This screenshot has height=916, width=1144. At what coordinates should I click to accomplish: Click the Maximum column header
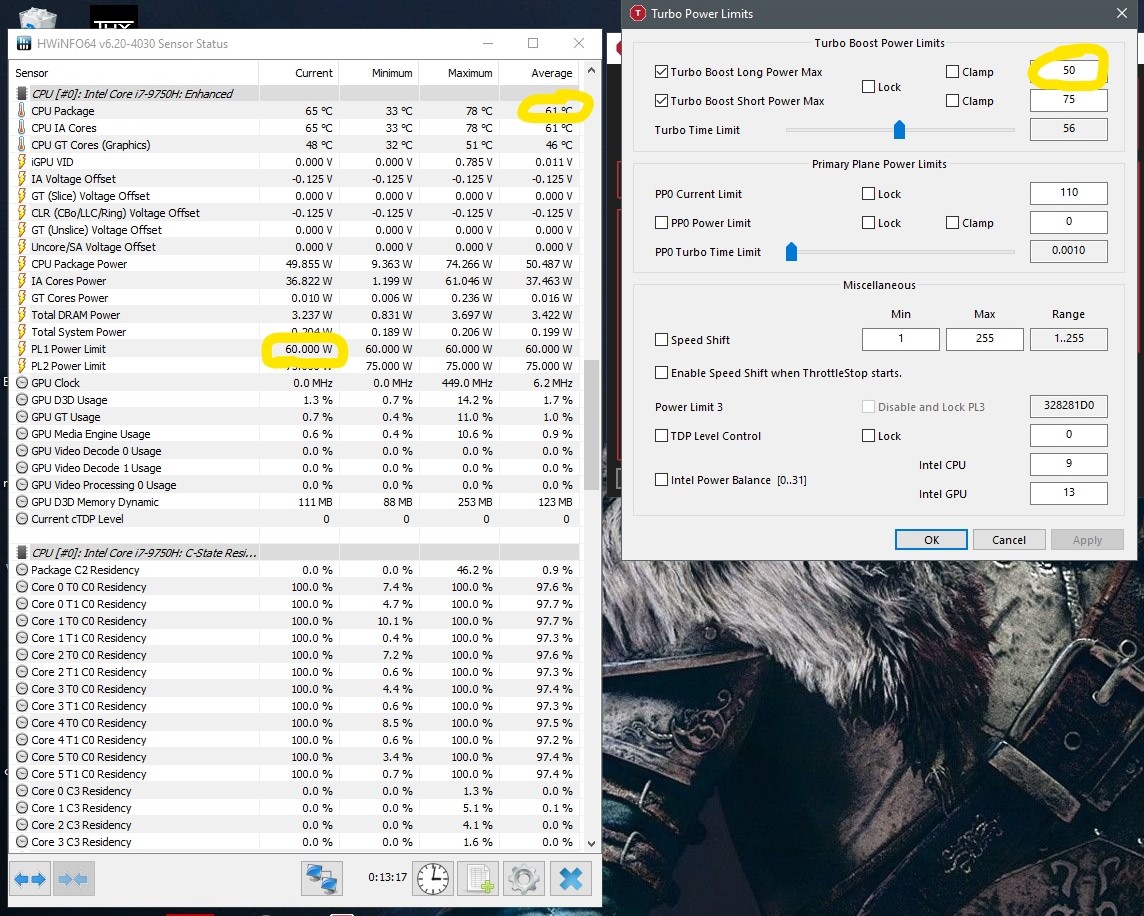[460, 73]
